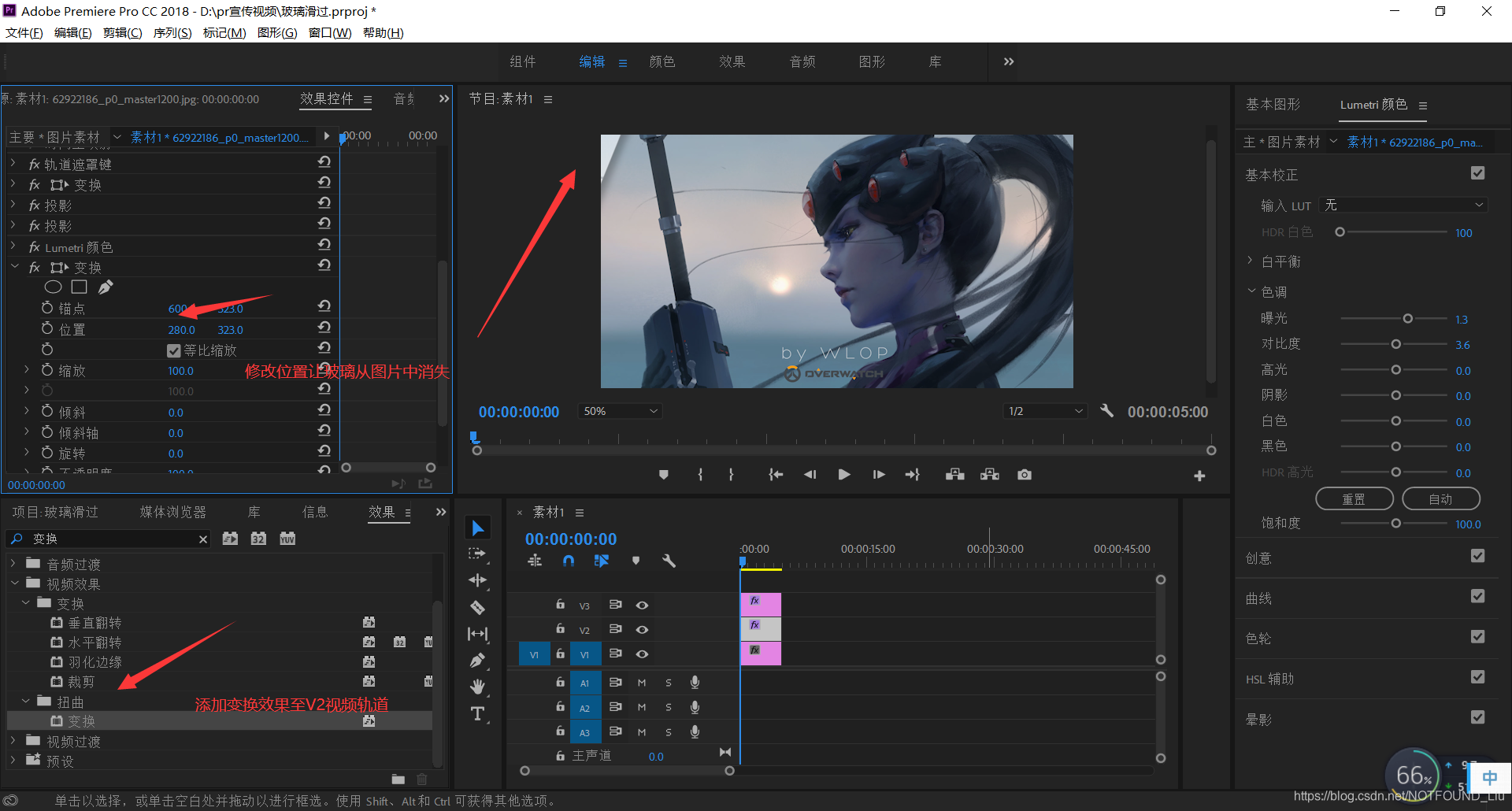Open 文件(F) menu
The image size is (1512, 811).
(24, 32)
